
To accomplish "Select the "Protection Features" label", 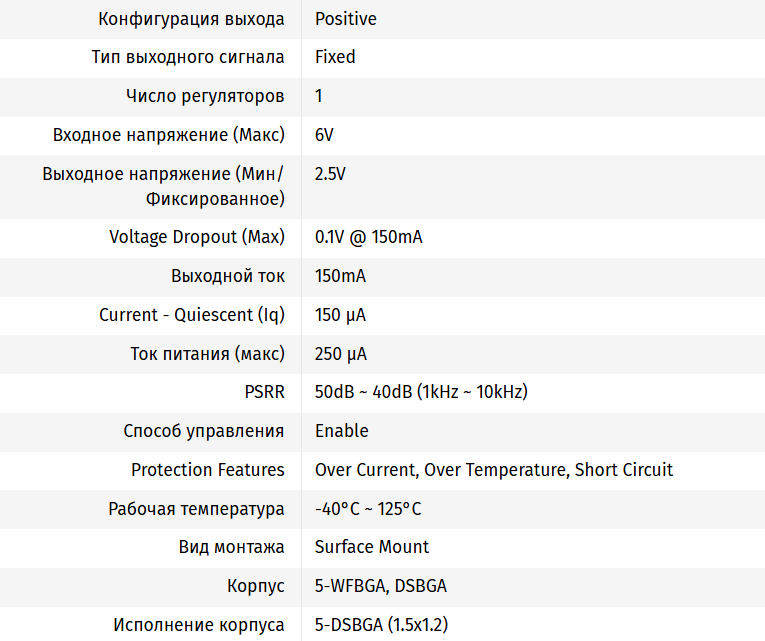I will 208,469.
